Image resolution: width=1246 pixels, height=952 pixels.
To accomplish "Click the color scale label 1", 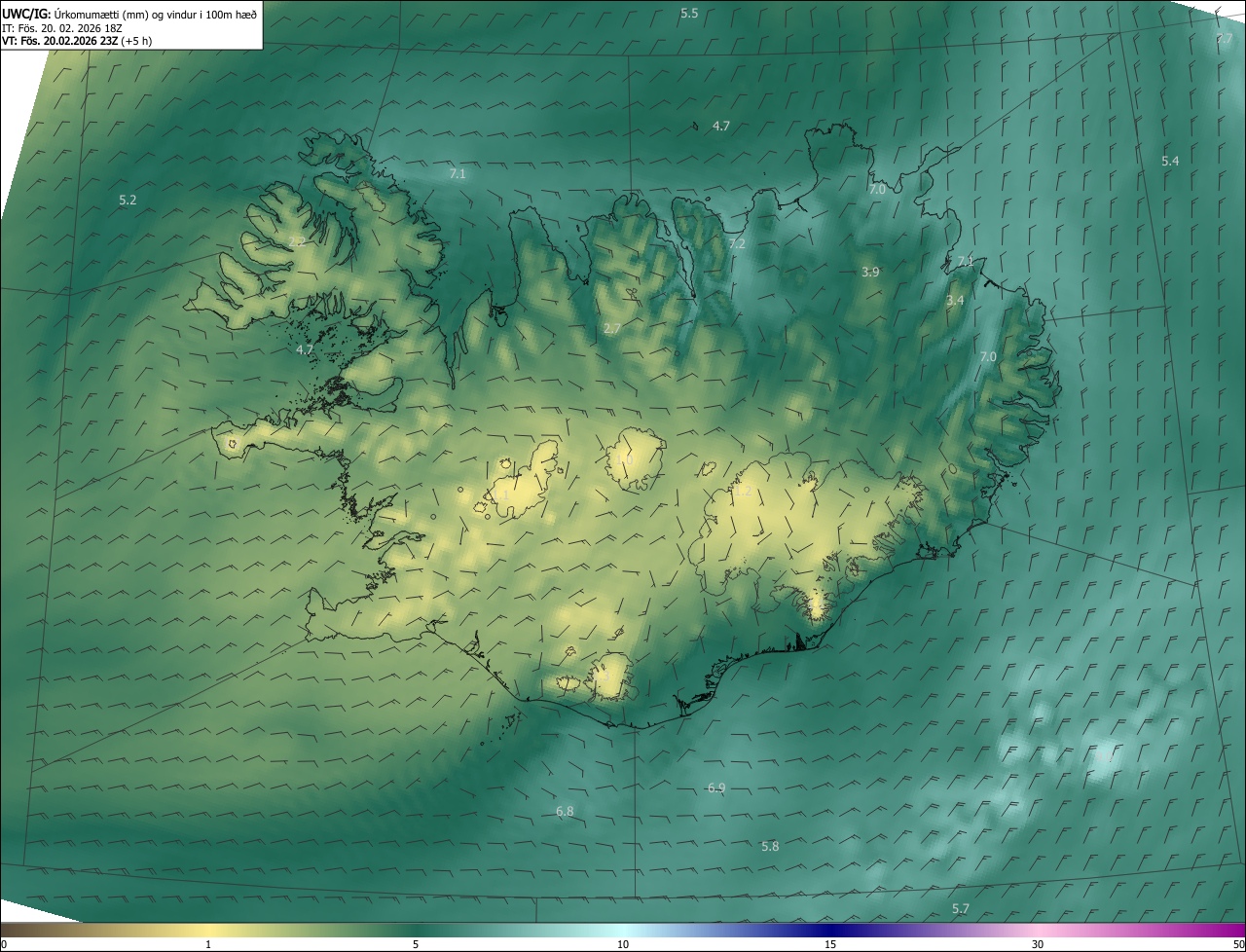I will pos(209,944).
